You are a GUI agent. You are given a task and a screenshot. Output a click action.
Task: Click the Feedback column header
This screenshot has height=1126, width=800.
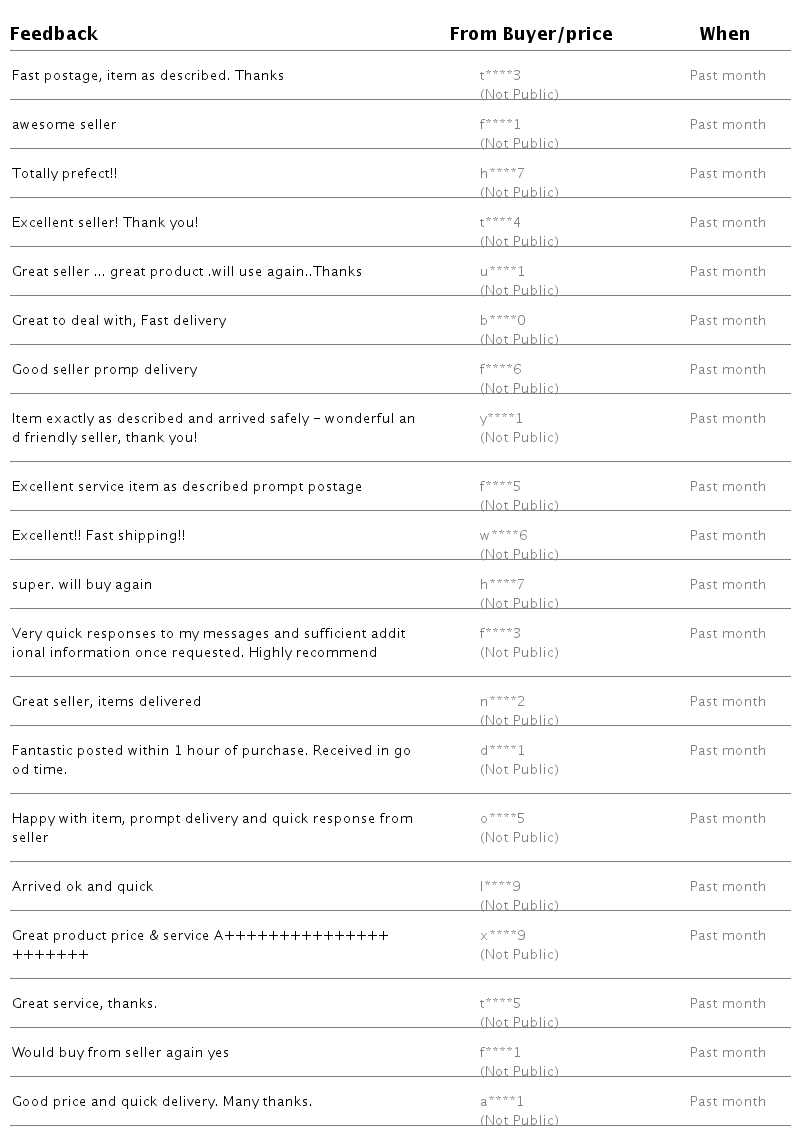[54, 34]
